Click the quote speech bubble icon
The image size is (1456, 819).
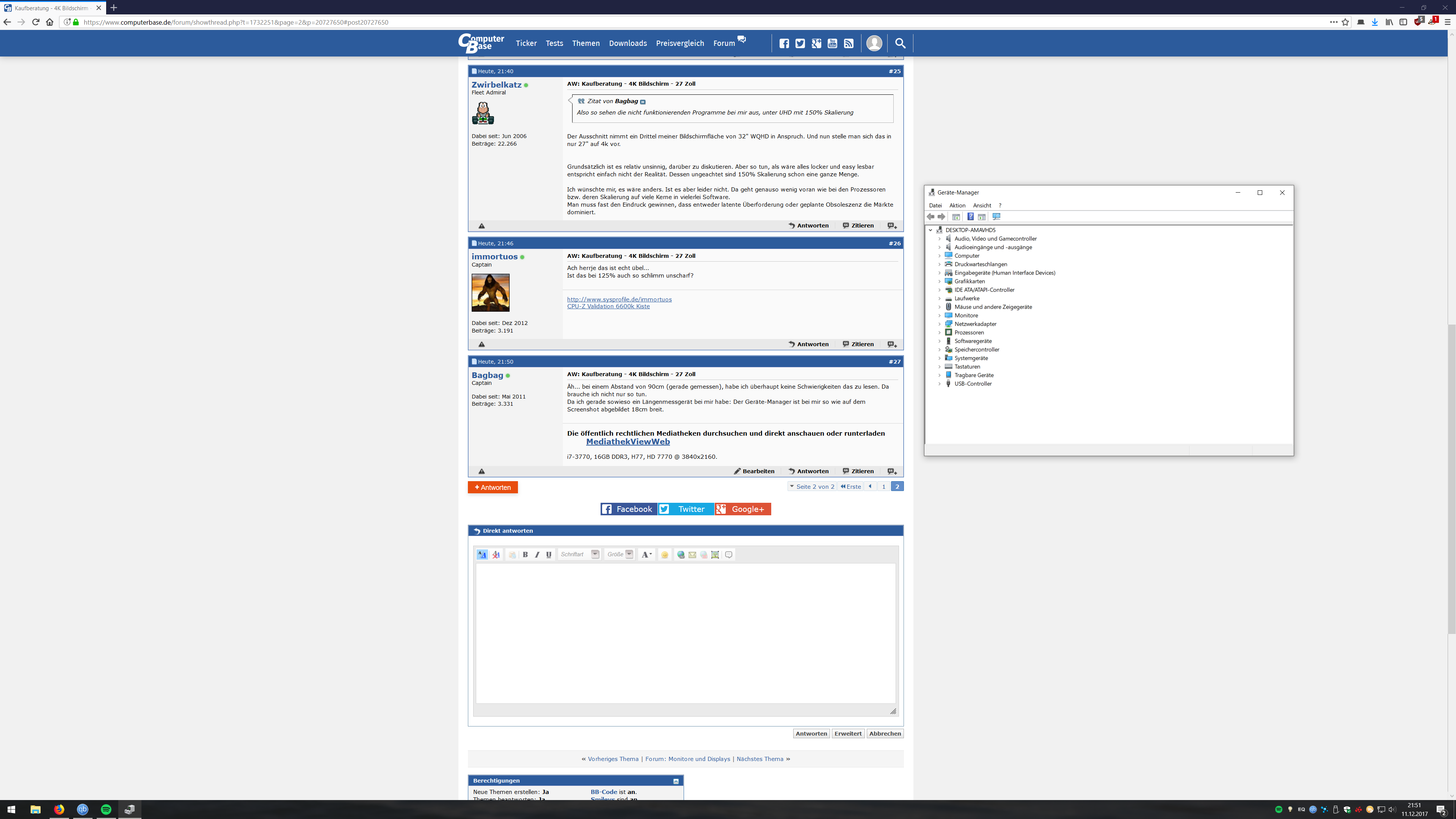(x=728, y=554)
